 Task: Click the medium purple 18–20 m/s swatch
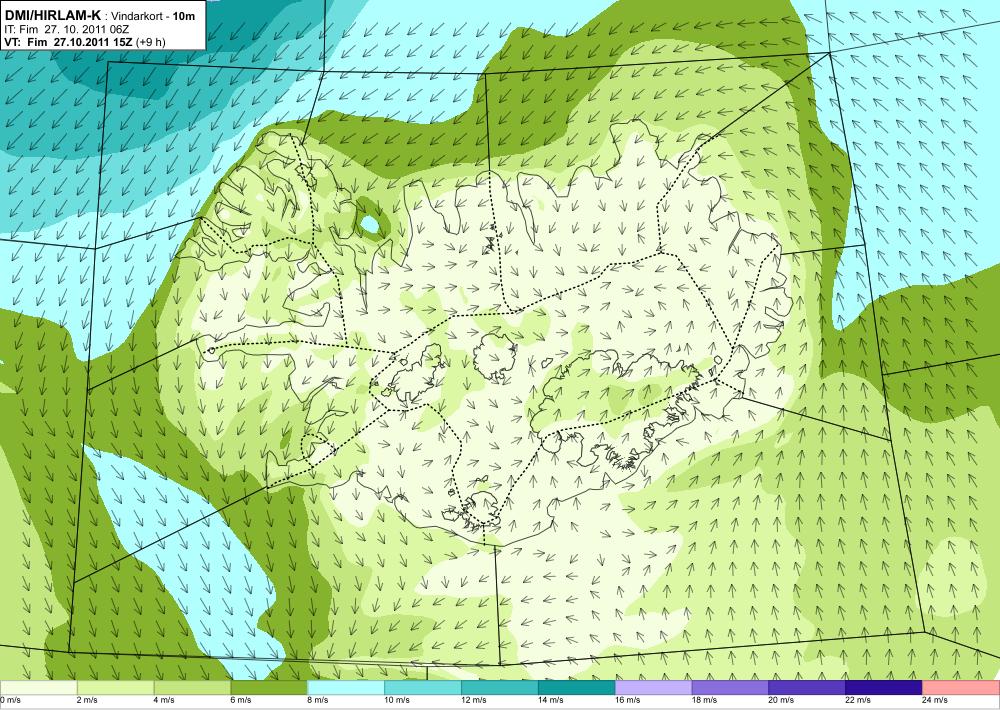tap(730, 688)
